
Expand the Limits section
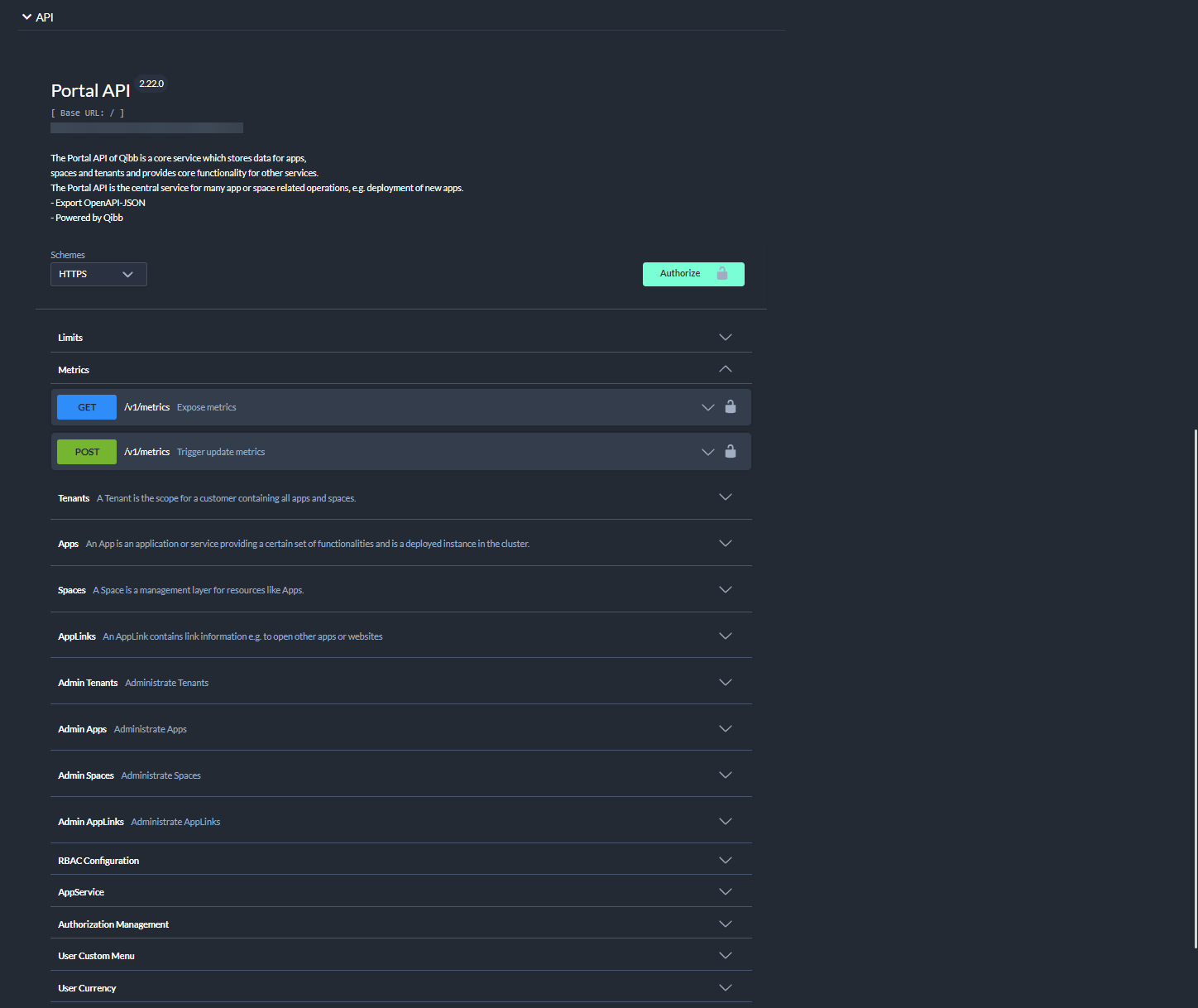click(725, 338)
